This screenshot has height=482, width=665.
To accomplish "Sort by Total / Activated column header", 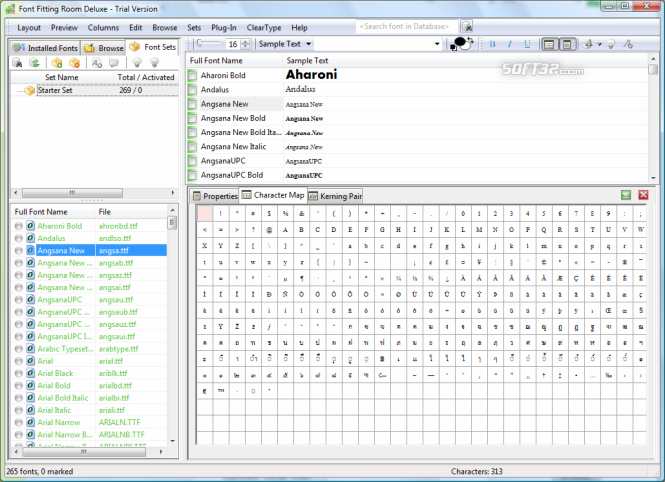I will pos(146,78).
